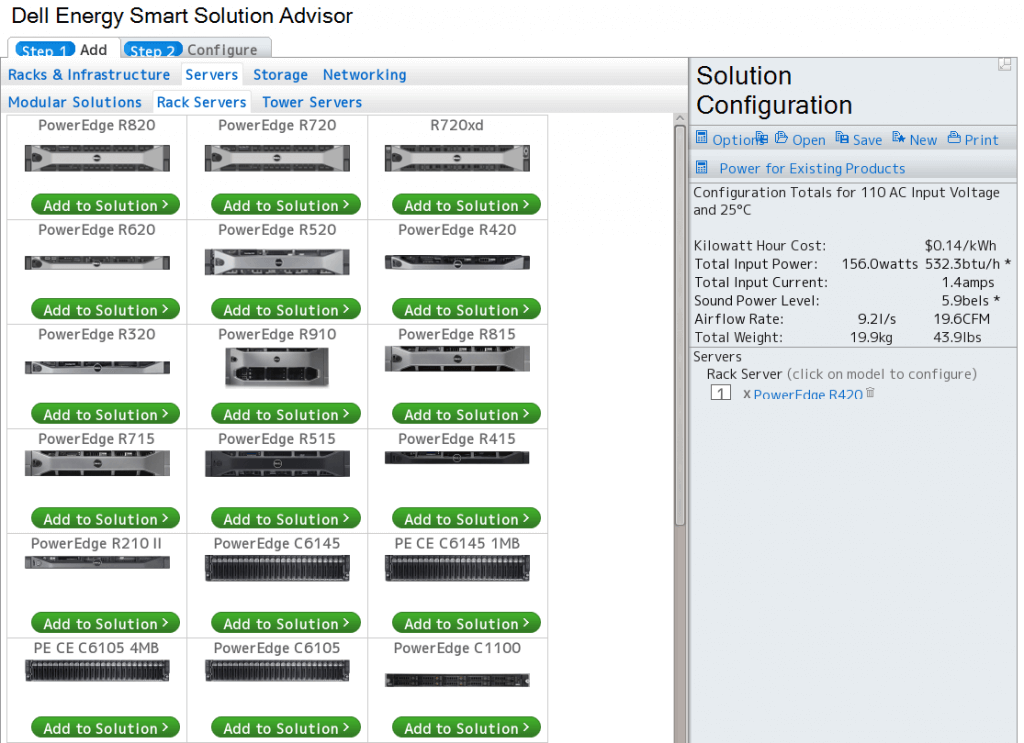The height and width of the screenshot is (743, 1024).
Task: Click the PowerEdge R720 server image
Action: click(x=278, y=158)
